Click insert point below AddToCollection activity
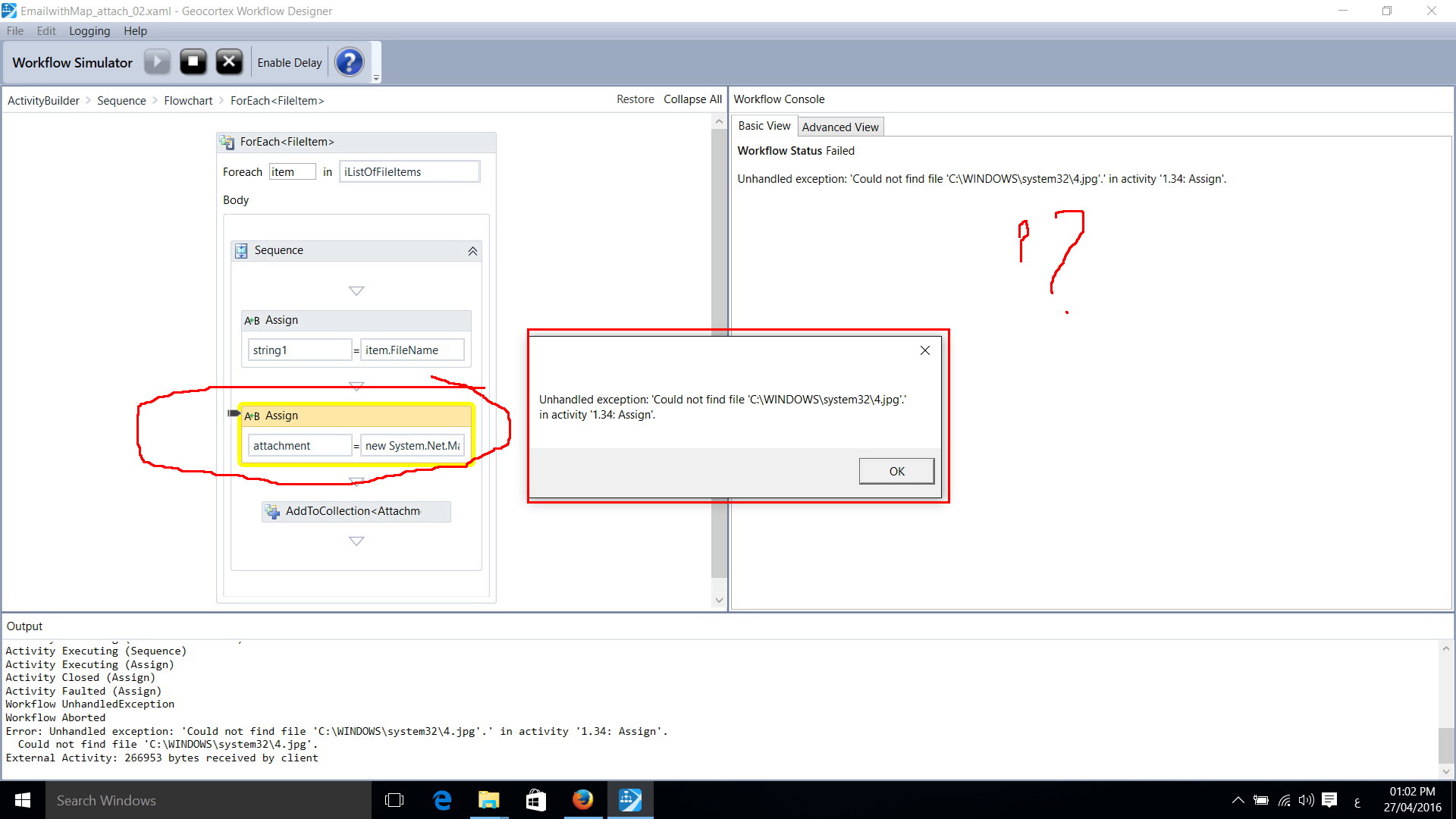The width and height of the screenshot is (1456, 819). click(356, 541)
